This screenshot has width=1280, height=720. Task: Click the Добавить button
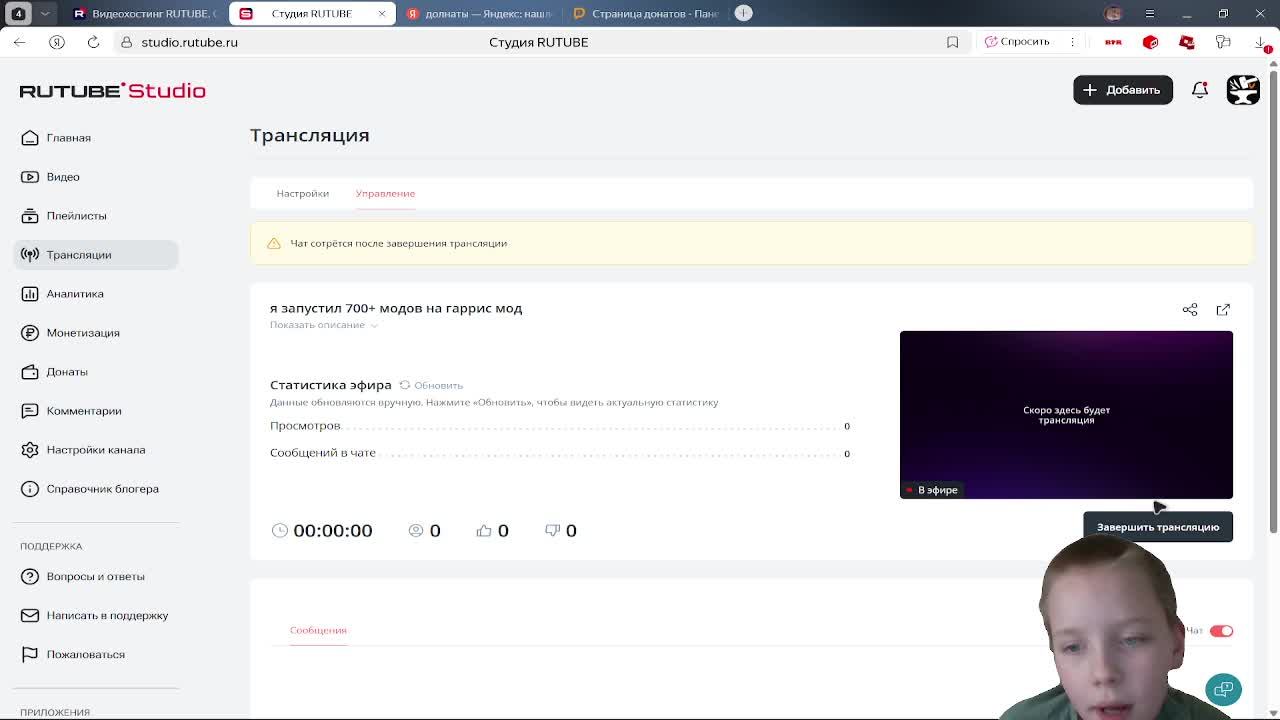tap(1122, 90)
